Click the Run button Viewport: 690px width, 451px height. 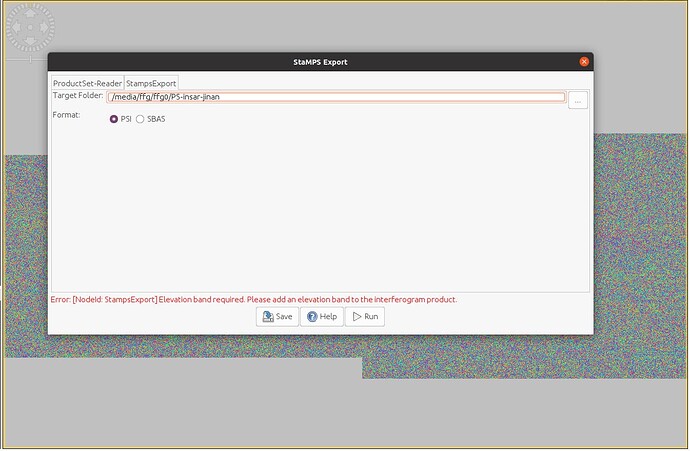click(x=365, y=316)
